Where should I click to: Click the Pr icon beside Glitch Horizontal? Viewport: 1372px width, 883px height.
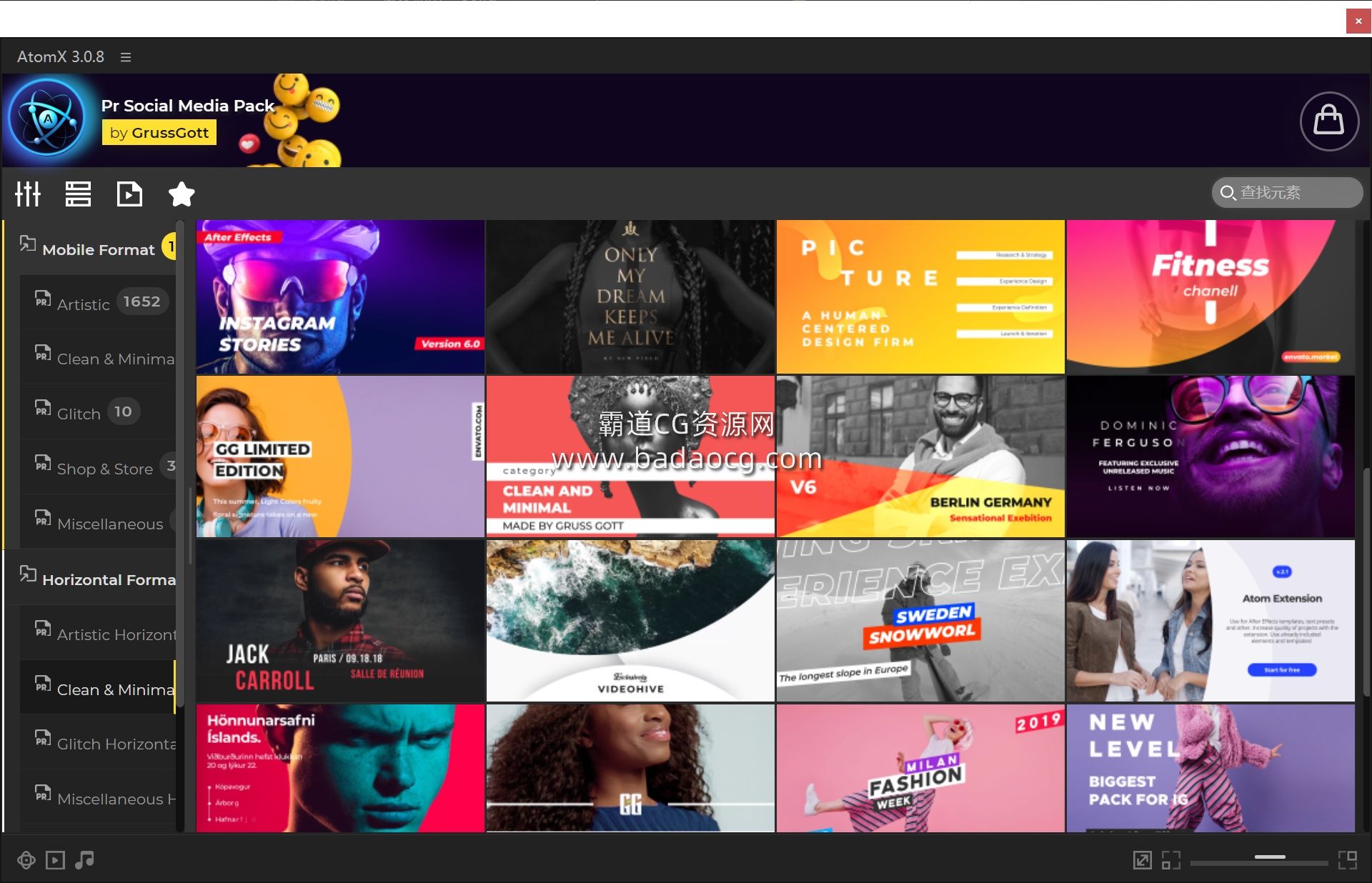point(43,738)
